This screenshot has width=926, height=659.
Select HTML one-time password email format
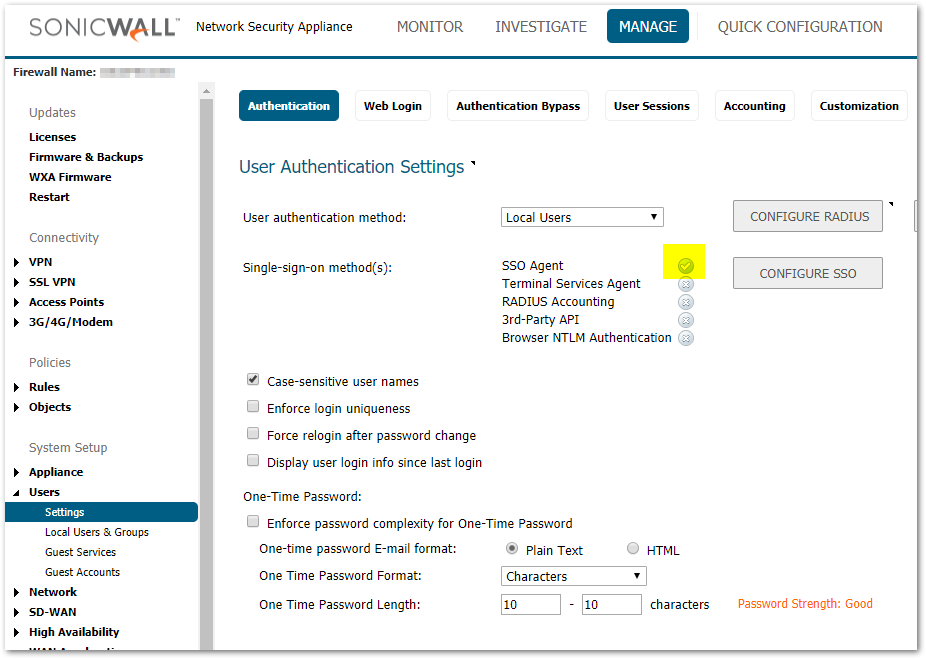tap(633, 549)
